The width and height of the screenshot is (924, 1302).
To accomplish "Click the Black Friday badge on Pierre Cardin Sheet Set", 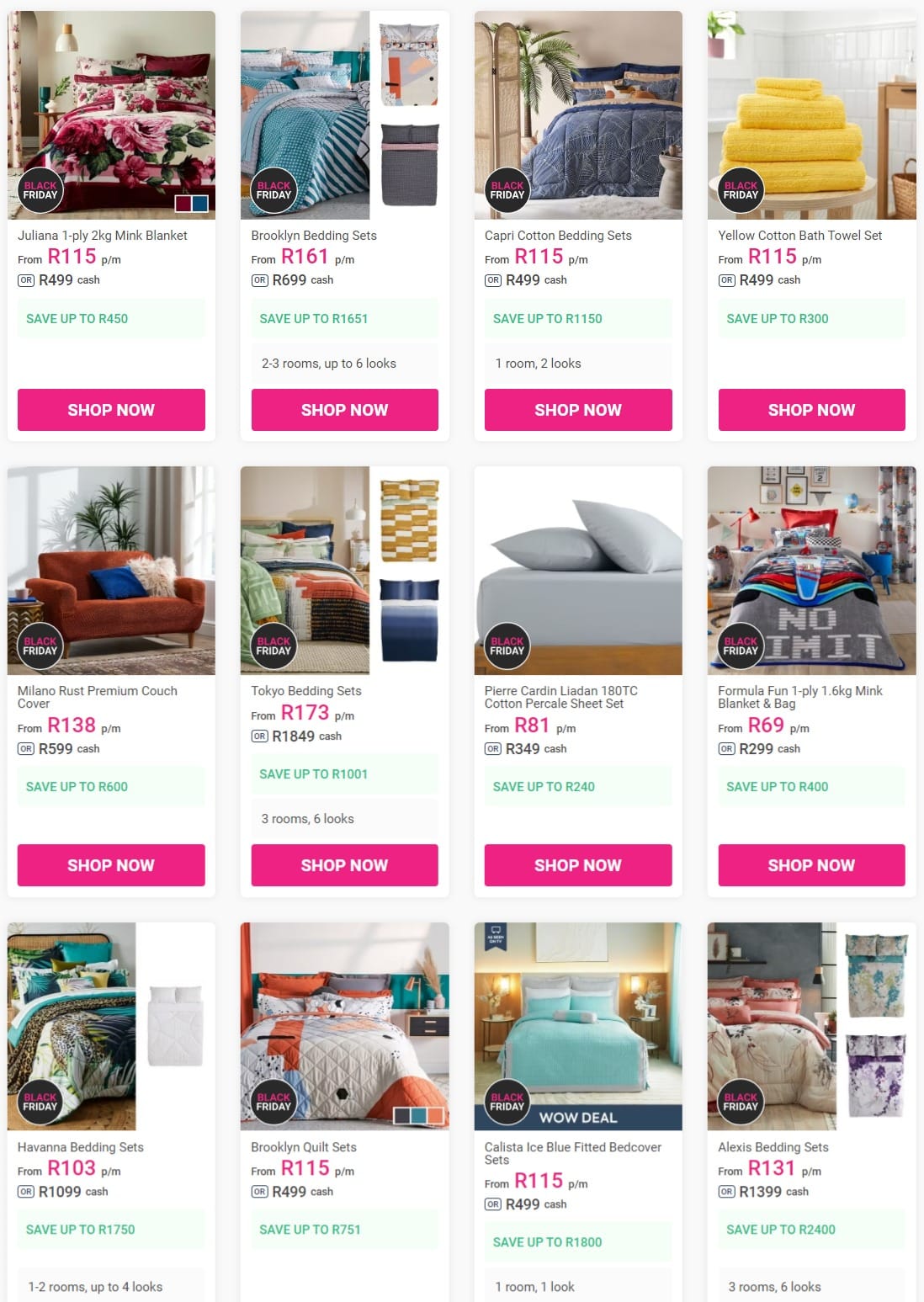I will point(507,646).
